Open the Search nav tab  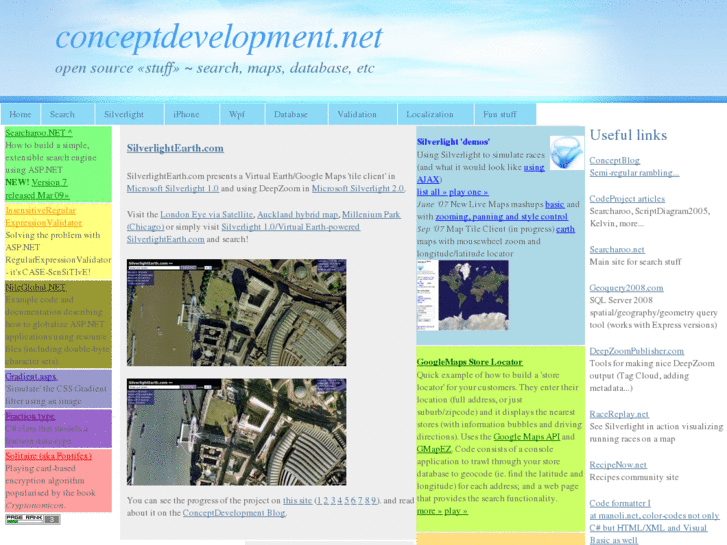tap(68, 114)
